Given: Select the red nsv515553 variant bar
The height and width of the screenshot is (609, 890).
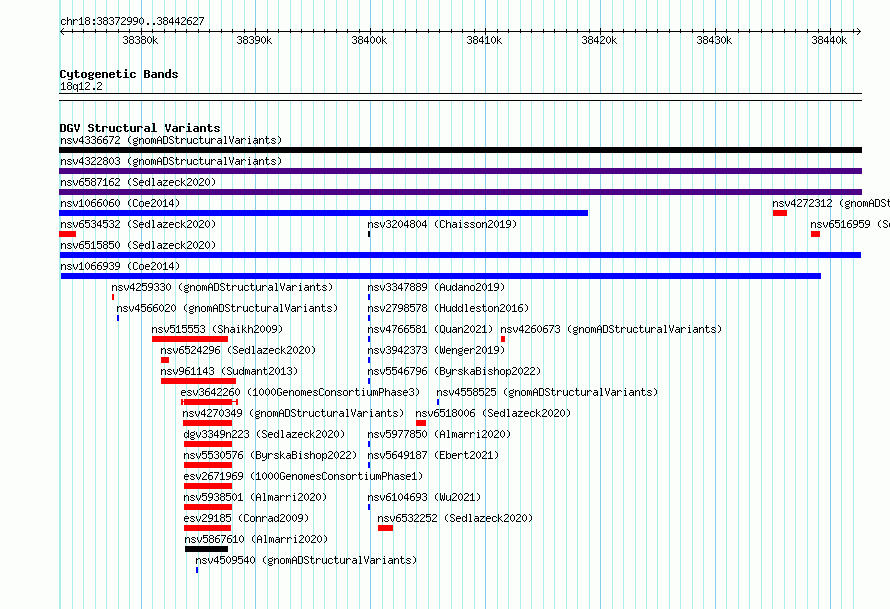Looking at the screenshot, I should [x=190, y=339].
